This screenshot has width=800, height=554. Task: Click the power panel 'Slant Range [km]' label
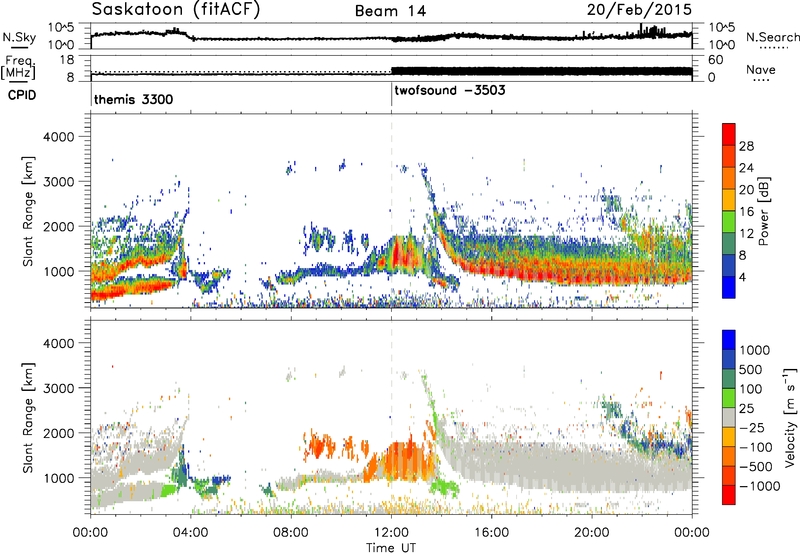click(28, 211)
